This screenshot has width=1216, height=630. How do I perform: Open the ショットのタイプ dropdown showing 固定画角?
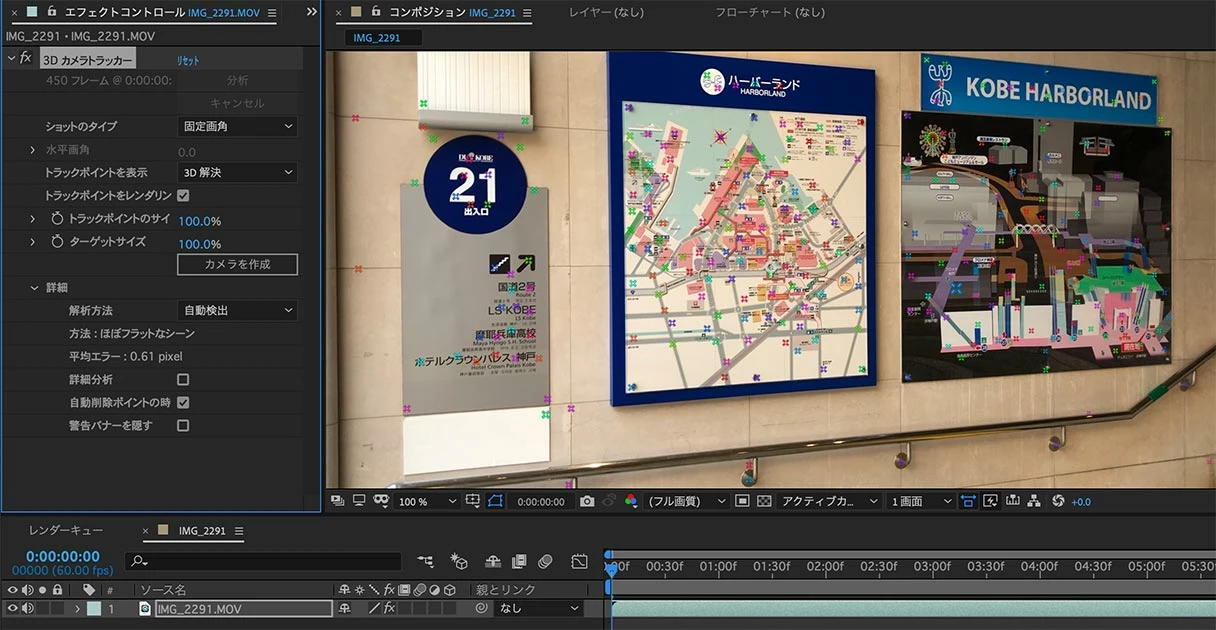coord(238,127)
